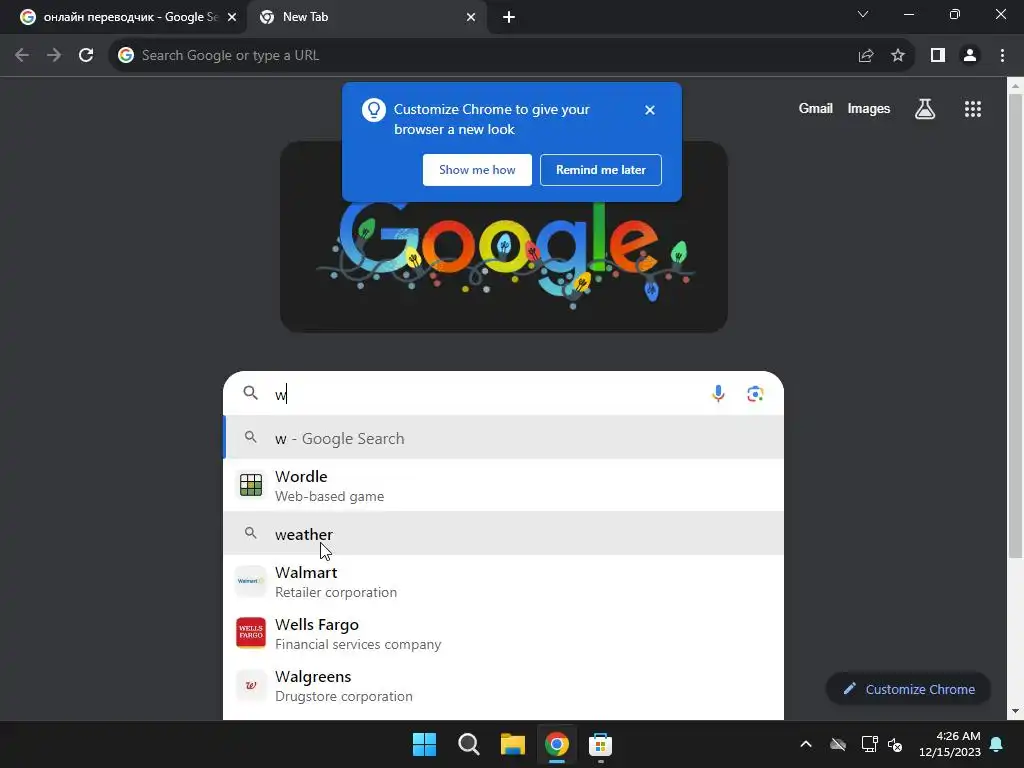Click Show me how button
Image resolution: width=1024 pixels, height=768 pixels.
click(x=477, y=170)
